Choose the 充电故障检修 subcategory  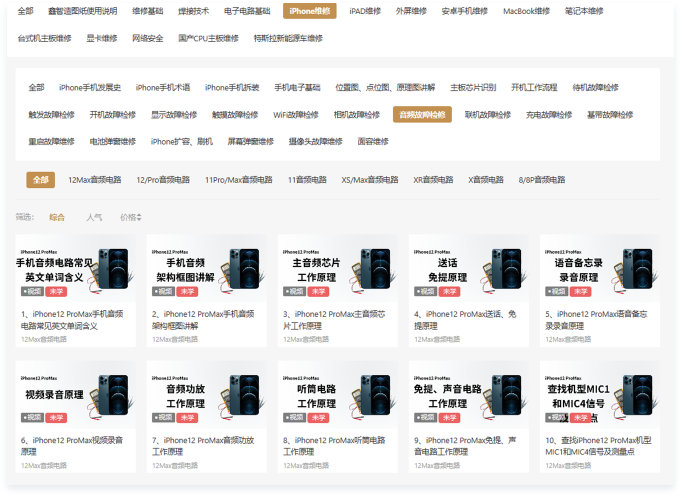click(x=549, y=115)
